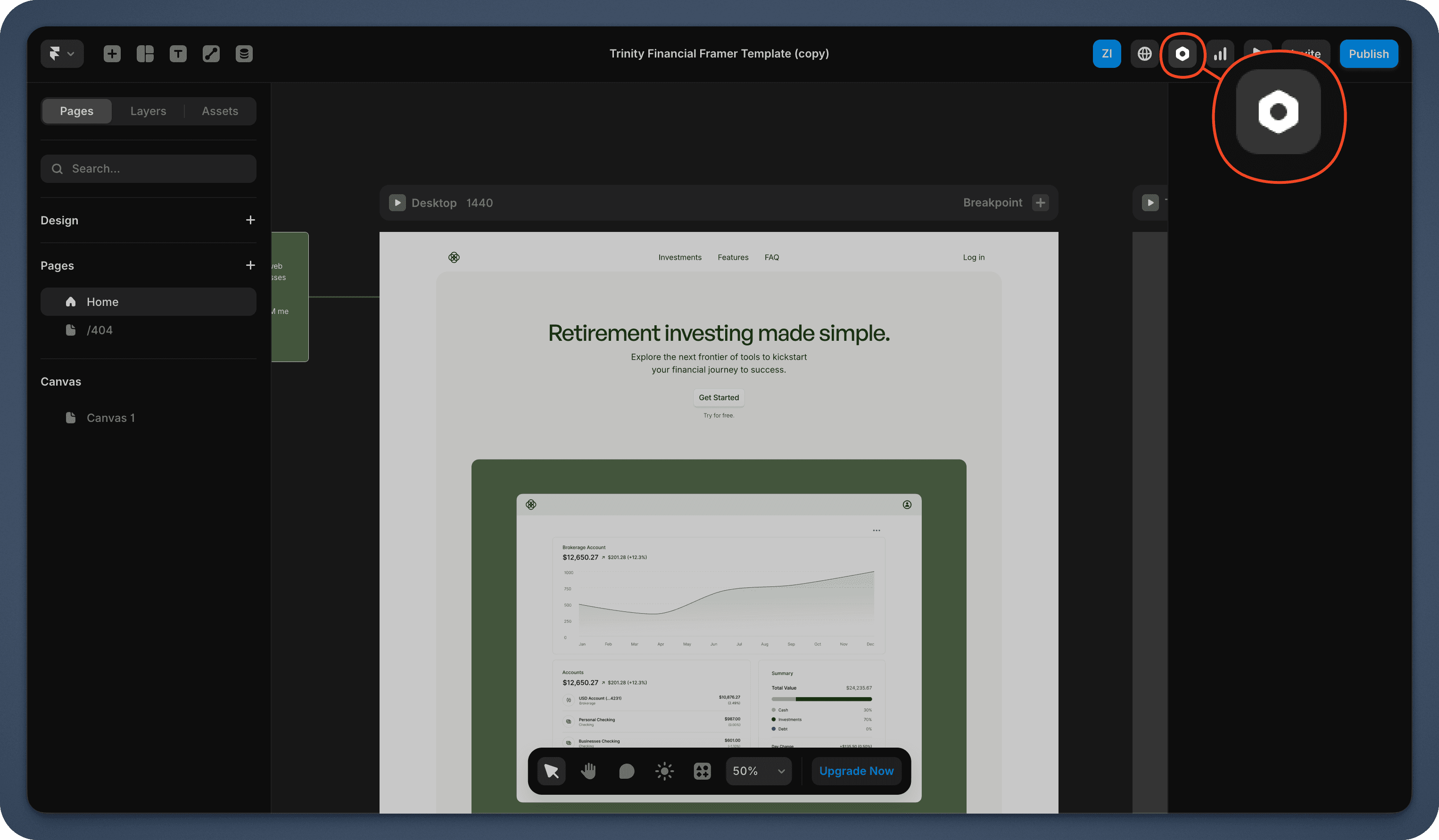Open the Analytics bar chart panel
Image resolution: width=1439 pixels, height=840 pixels.
point(1220,53)
